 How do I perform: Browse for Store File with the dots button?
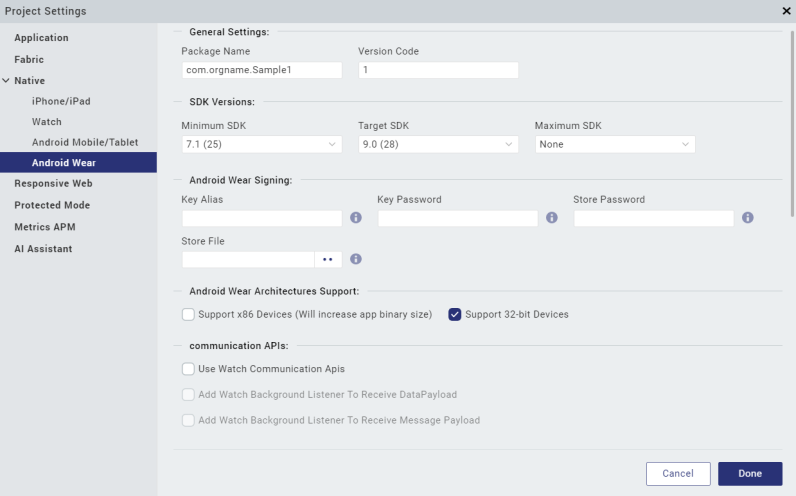(328, 259)
